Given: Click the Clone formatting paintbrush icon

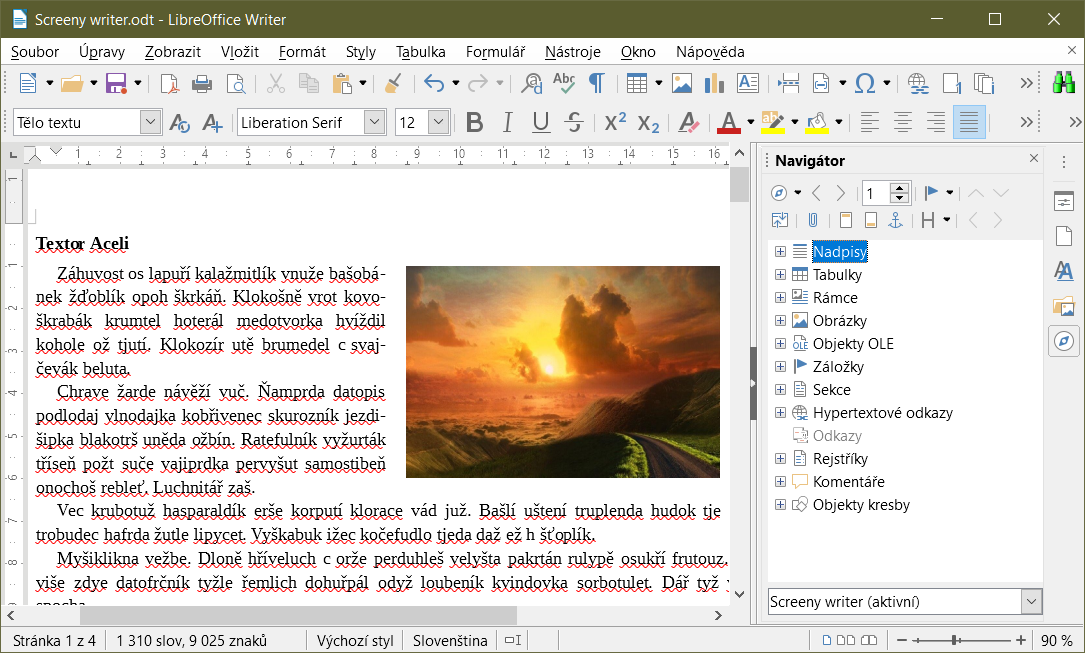Looking at the screenshot, I should pyautogui.click(x=393, y=83).
